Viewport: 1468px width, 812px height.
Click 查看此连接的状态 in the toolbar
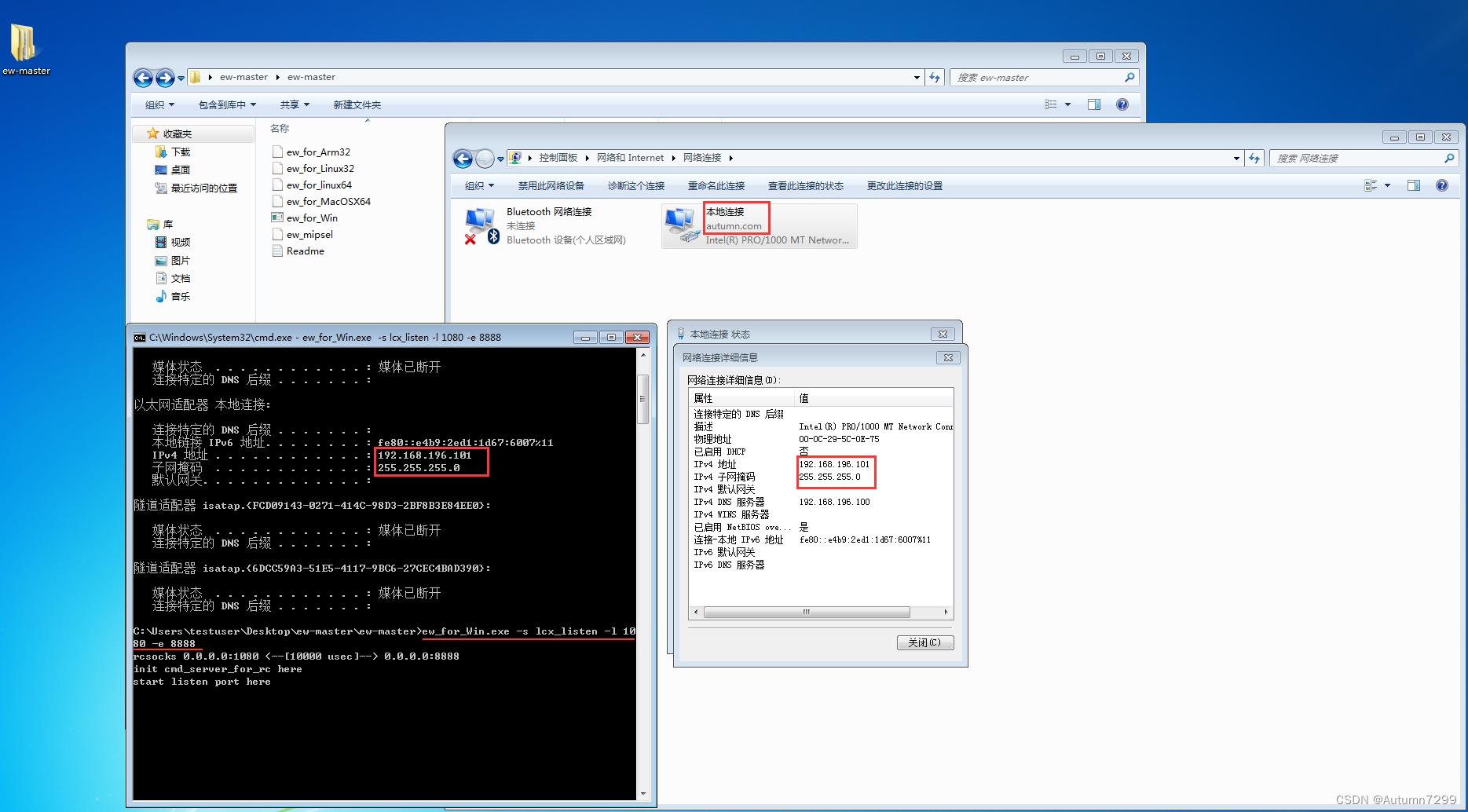coord(805,186)
